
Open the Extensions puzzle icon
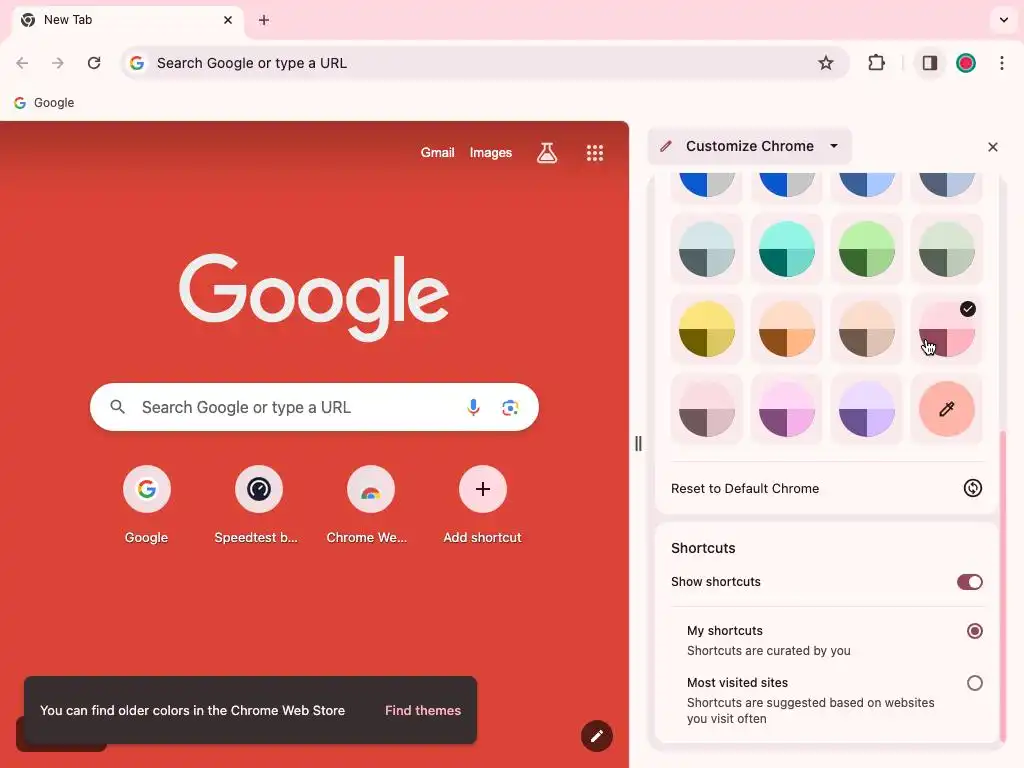click(x=876, y=63)
